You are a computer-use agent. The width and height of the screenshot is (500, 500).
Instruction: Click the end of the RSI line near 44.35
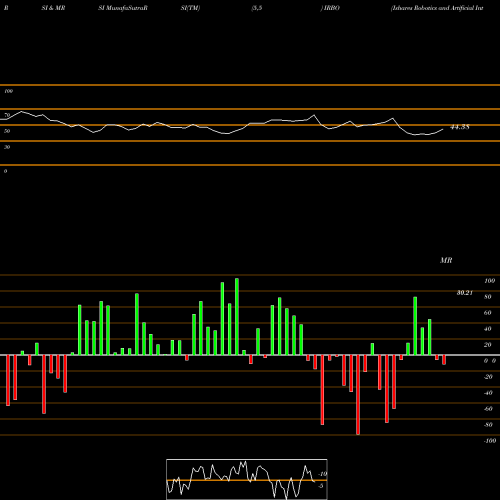pyautogui.click(x=443, y=129)
